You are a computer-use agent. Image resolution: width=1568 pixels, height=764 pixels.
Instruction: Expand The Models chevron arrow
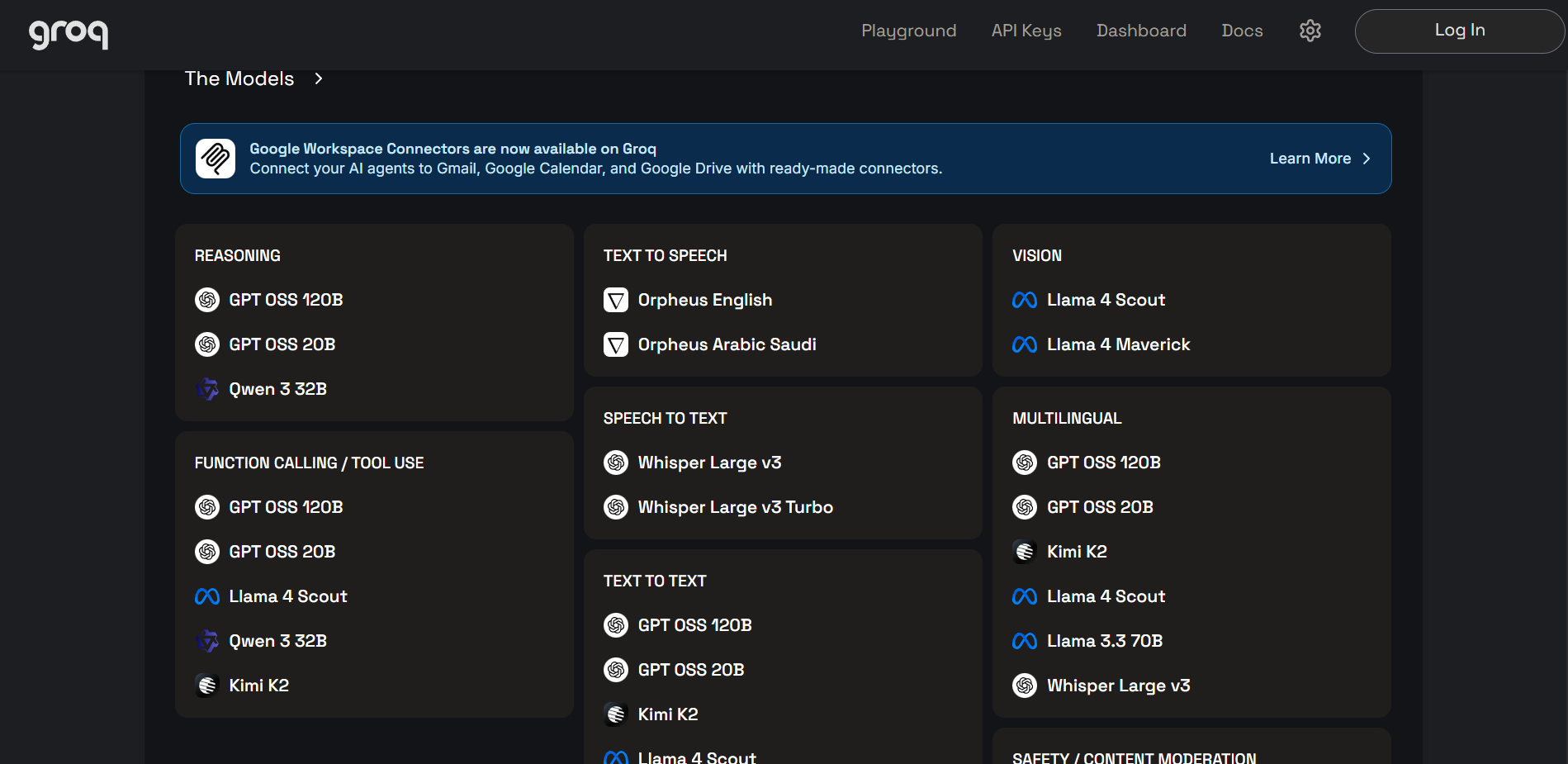tap(319, 78)
